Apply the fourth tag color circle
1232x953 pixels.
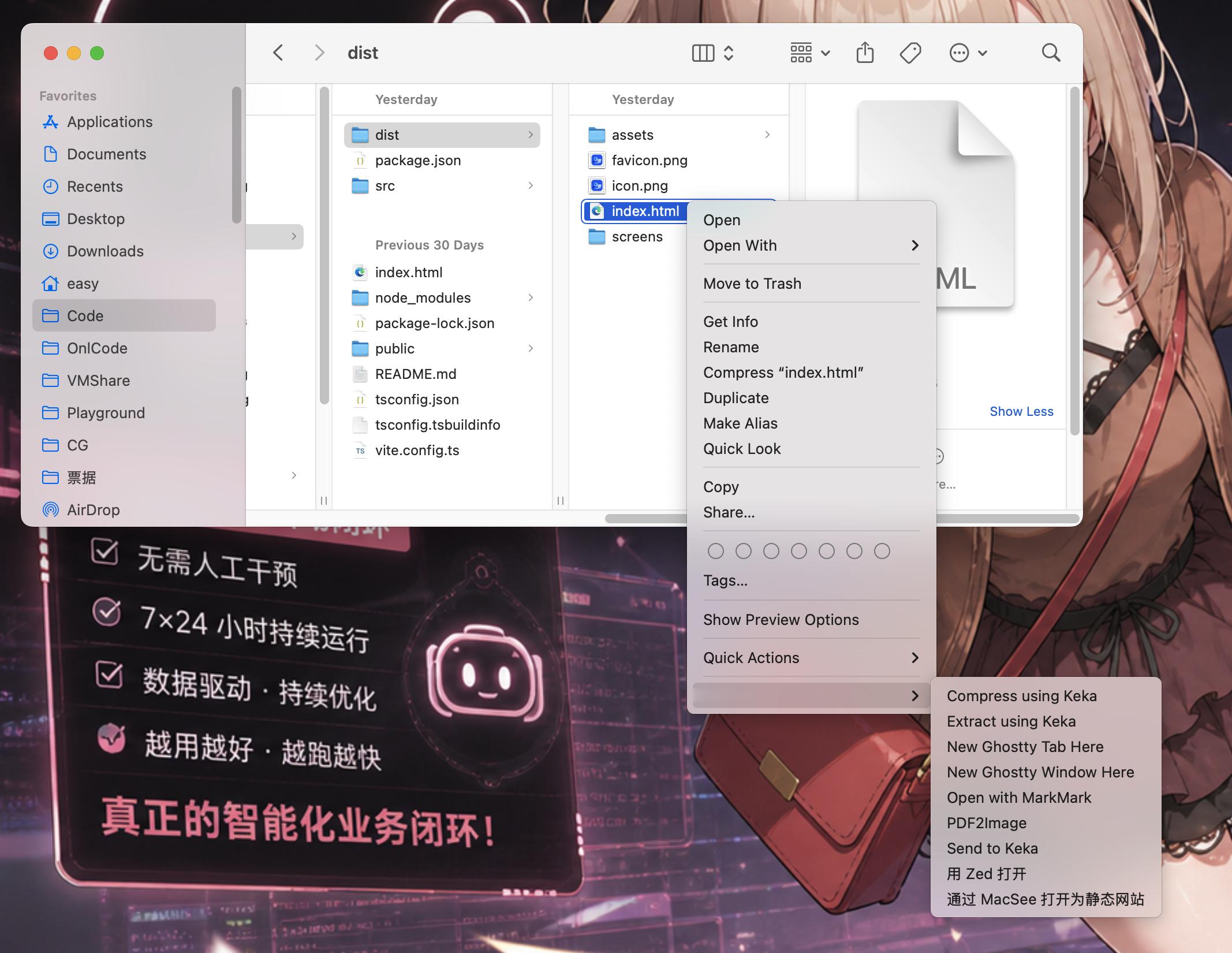799,551
